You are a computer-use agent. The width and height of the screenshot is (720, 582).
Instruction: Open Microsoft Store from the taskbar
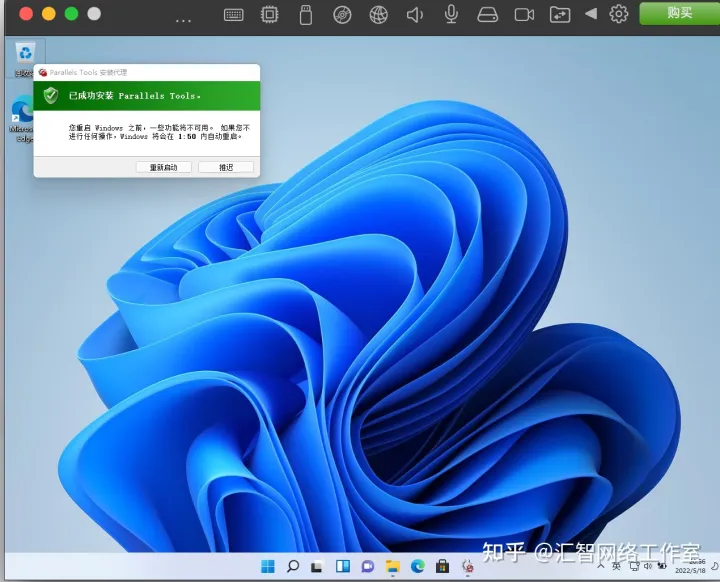(442, 566)
